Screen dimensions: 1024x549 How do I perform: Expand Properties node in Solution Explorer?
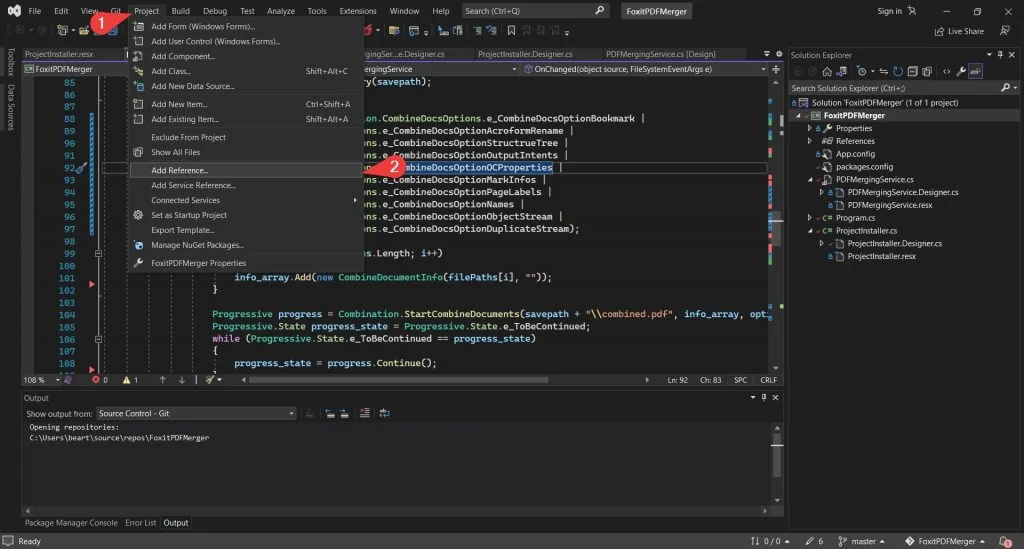810,129
